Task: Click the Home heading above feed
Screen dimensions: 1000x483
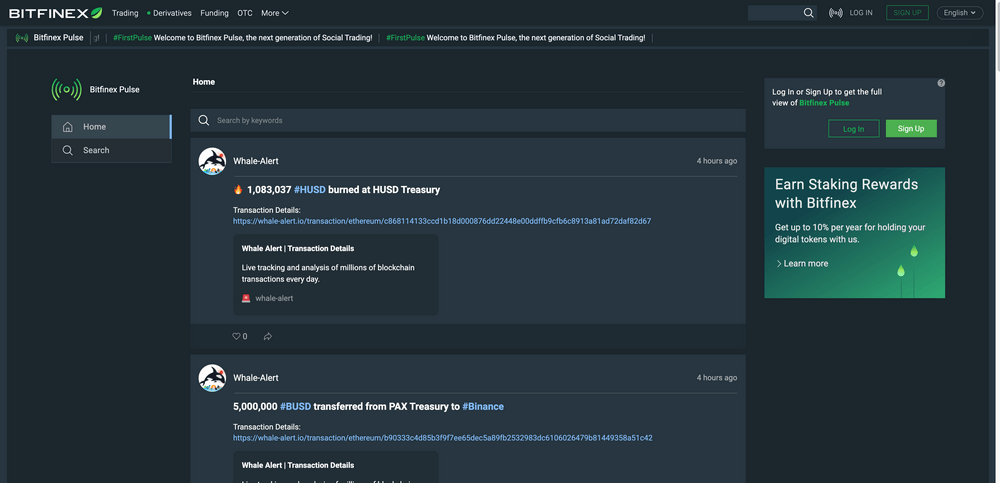Action: [x=203, y=82]
